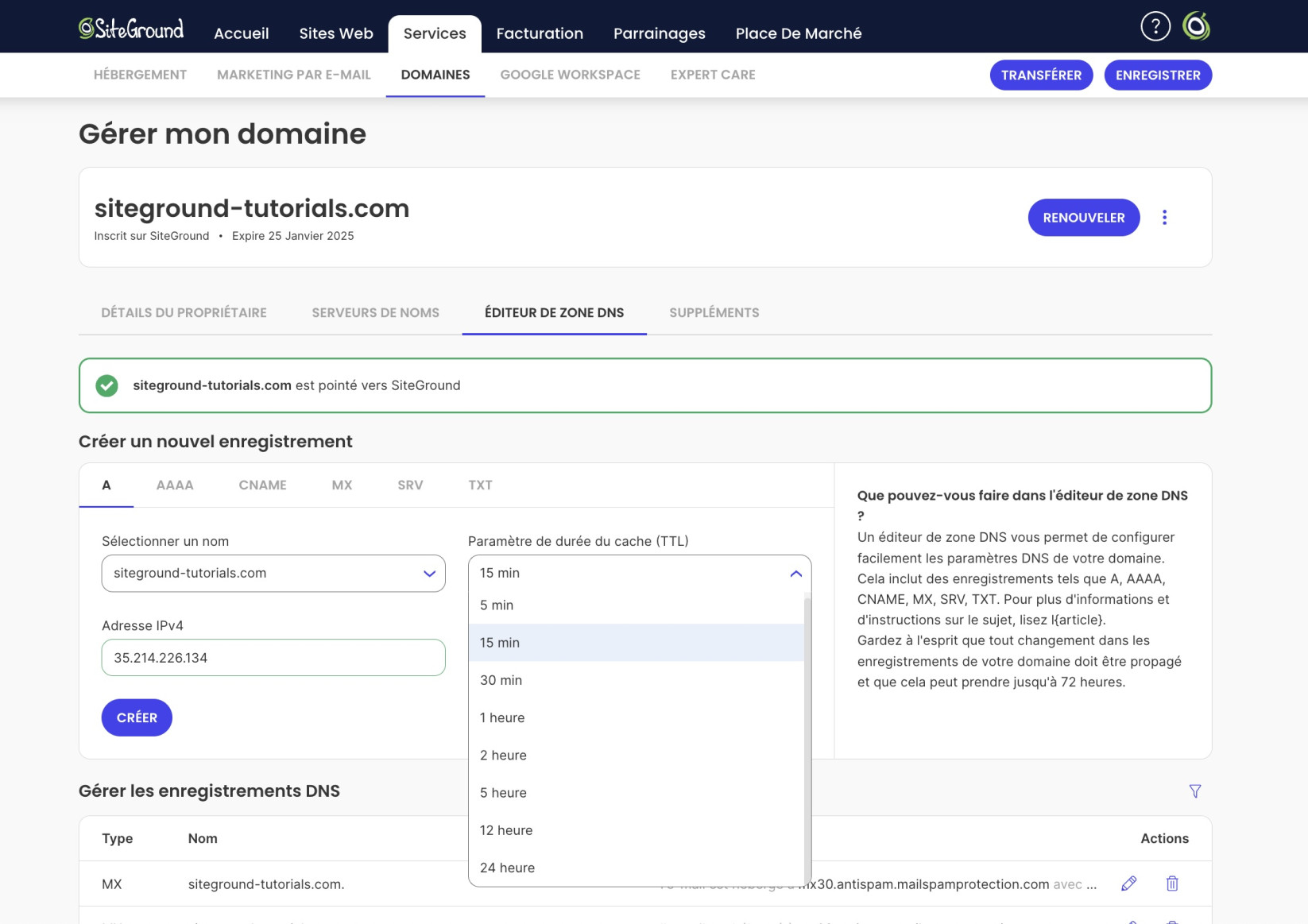
Task: Open the user profile avatar icon
Action: pos(1196,26)
